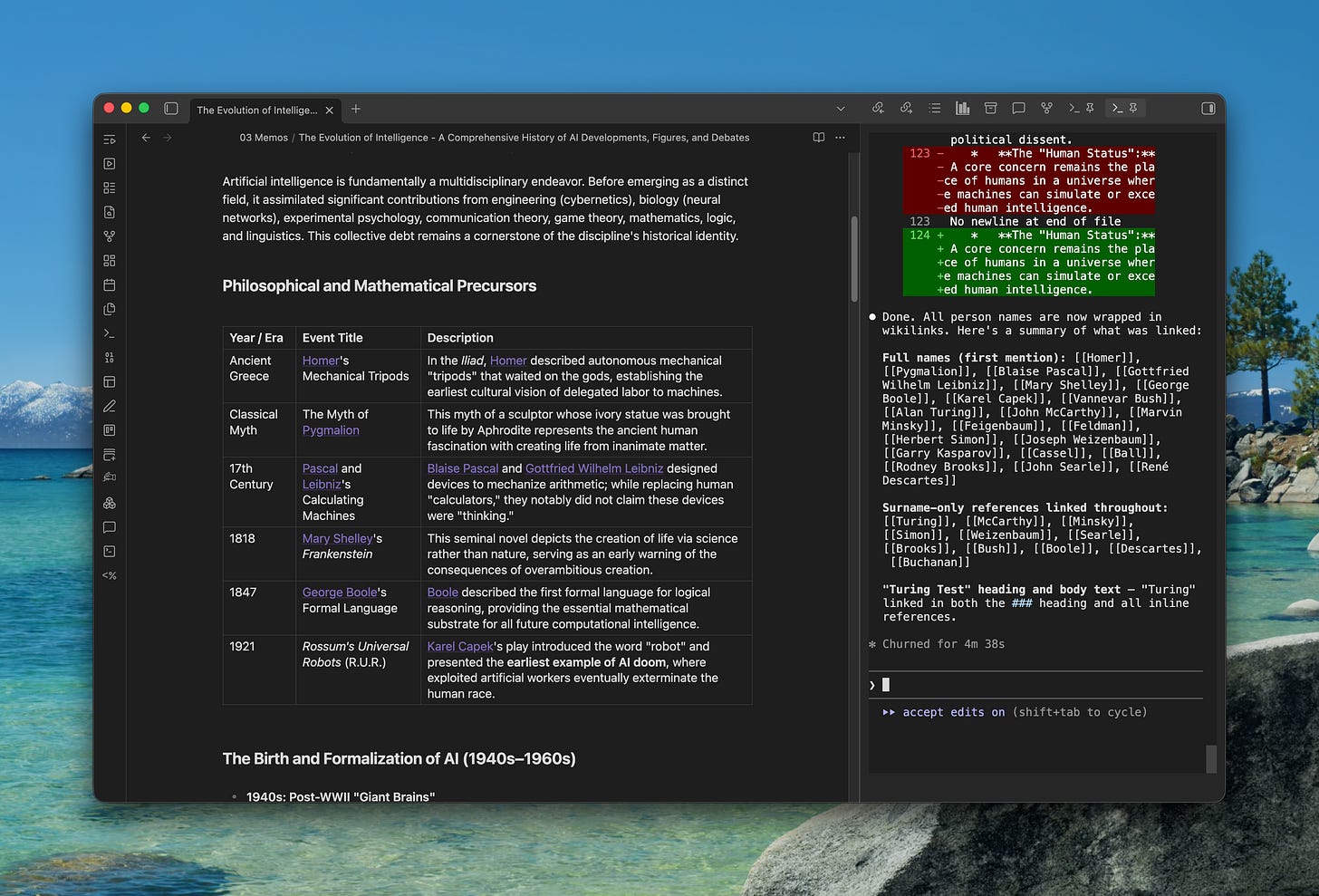Viewport: 1319px width, 896px height.
Task: Click the checklist-grid ribbon icon
Action: coord(110,188)
